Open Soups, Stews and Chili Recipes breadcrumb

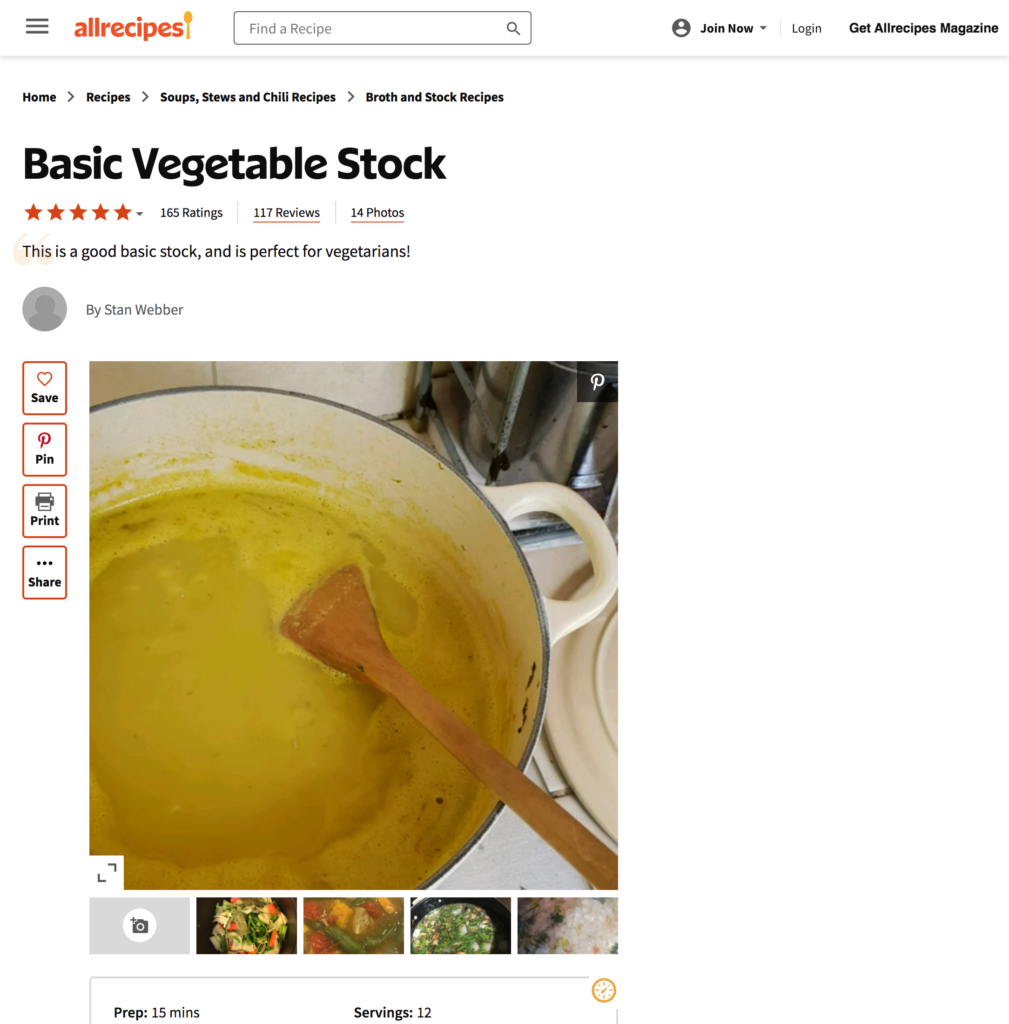click(x=248, y=97)
